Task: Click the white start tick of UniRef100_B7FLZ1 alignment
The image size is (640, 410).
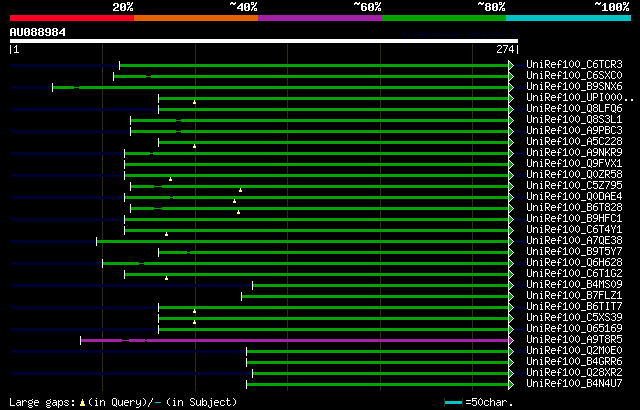Action: point(242,296)
